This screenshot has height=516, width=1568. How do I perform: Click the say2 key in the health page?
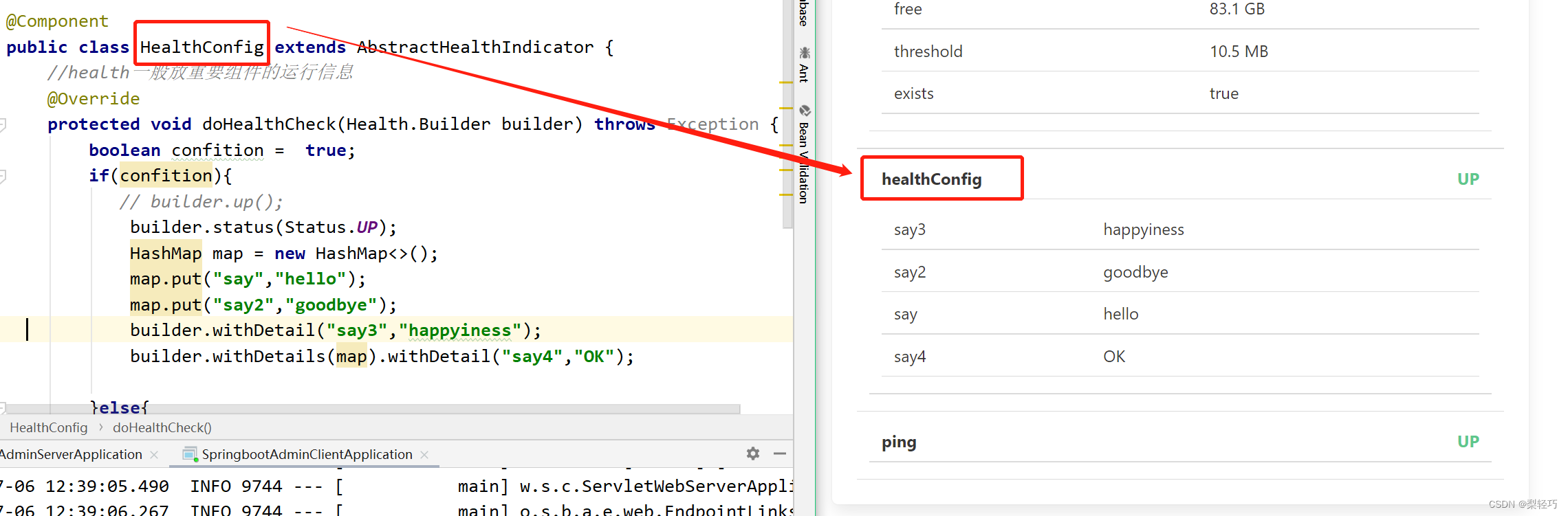(909, 272)
